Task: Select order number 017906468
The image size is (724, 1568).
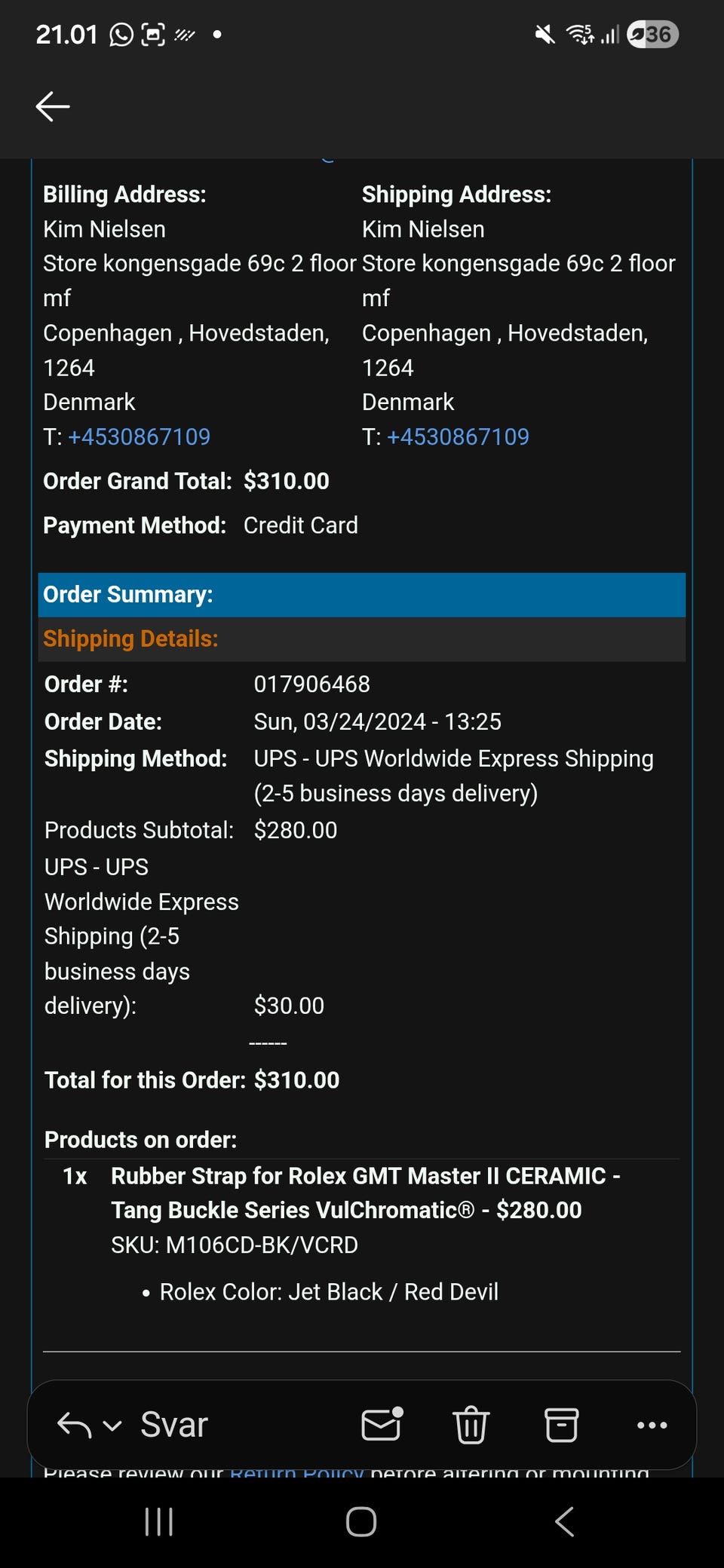Action: (312, 684)
